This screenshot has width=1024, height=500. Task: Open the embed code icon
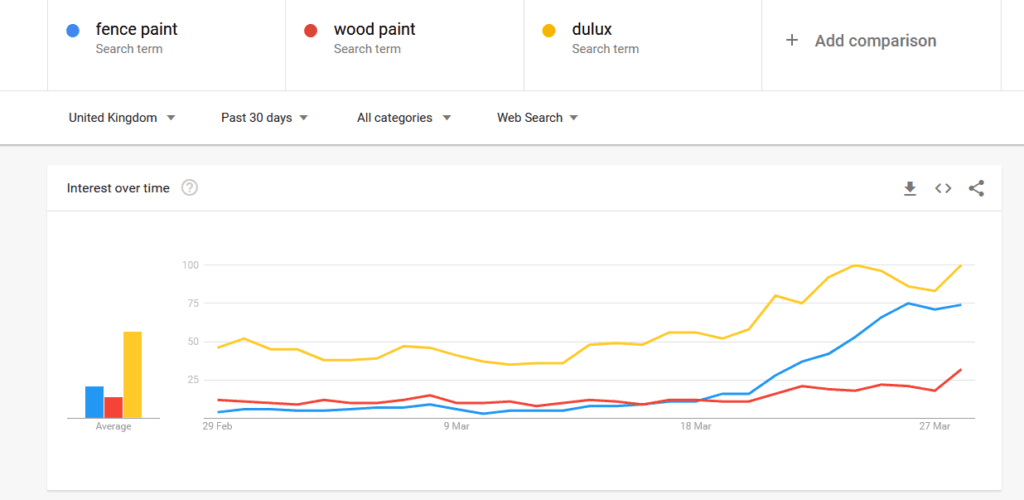[x=943, y=188]
